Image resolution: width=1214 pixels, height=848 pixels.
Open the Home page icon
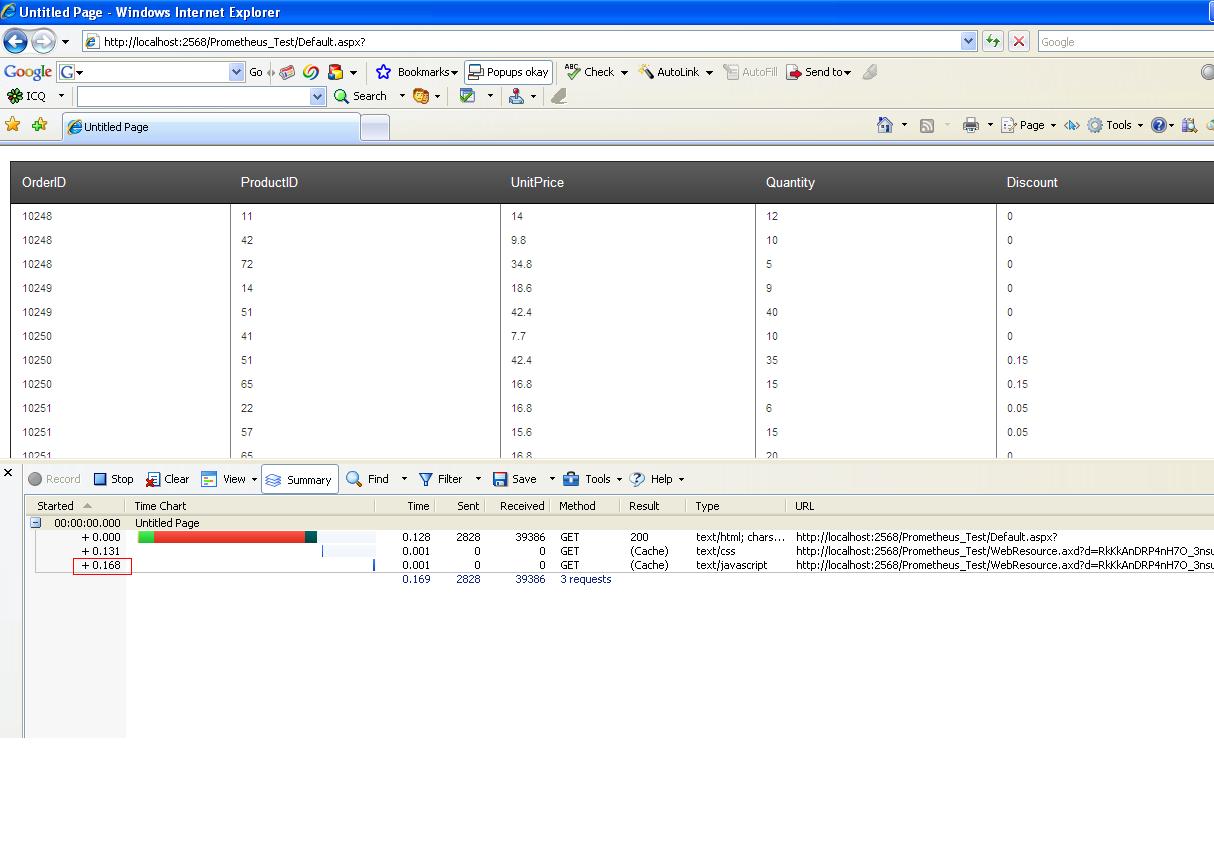tap(885, 125)
